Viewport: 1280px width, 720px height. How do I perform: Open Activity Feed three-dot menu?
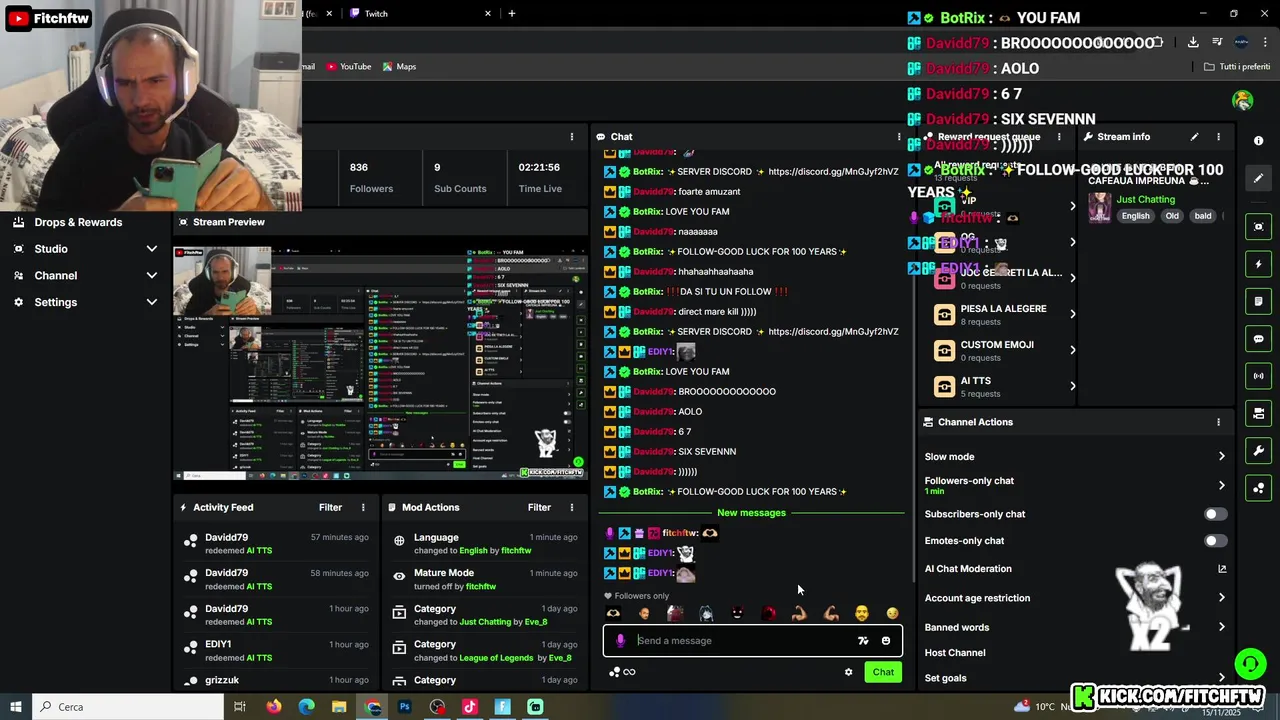[363, 507]
